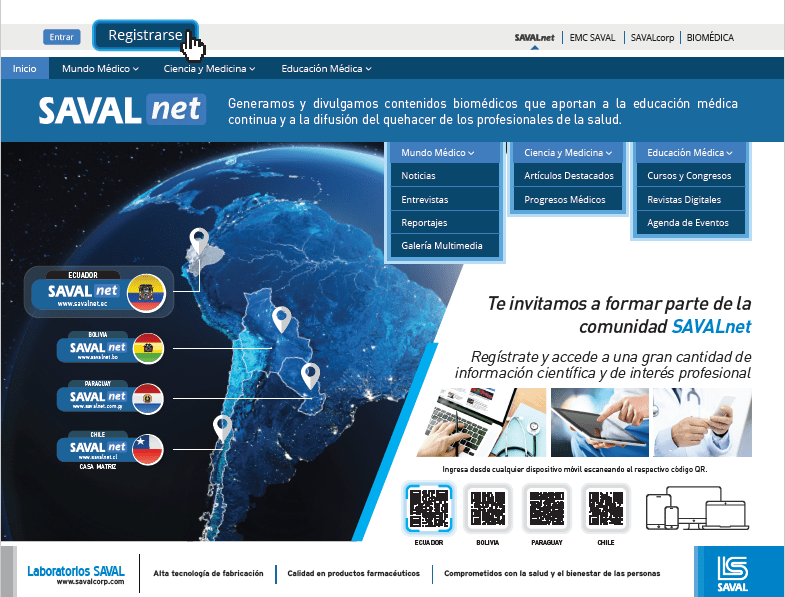Screen dimensions: 785x597
Task: Open the EMC SAVAL link
Action: (592, 37)
